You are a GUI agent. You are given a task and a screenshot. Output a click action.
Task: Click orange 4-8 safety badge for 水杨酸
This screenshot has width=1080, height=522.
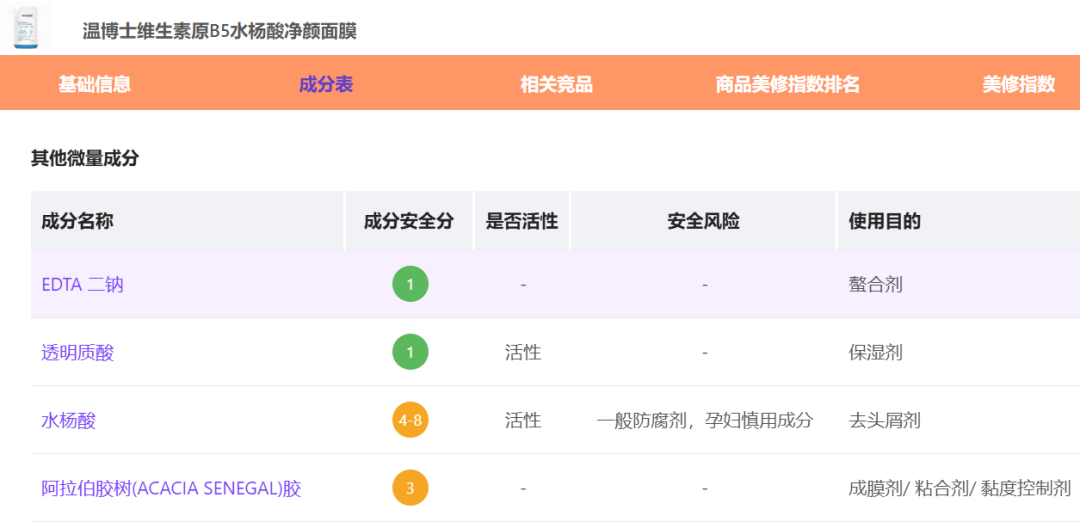tap(410, 421)
